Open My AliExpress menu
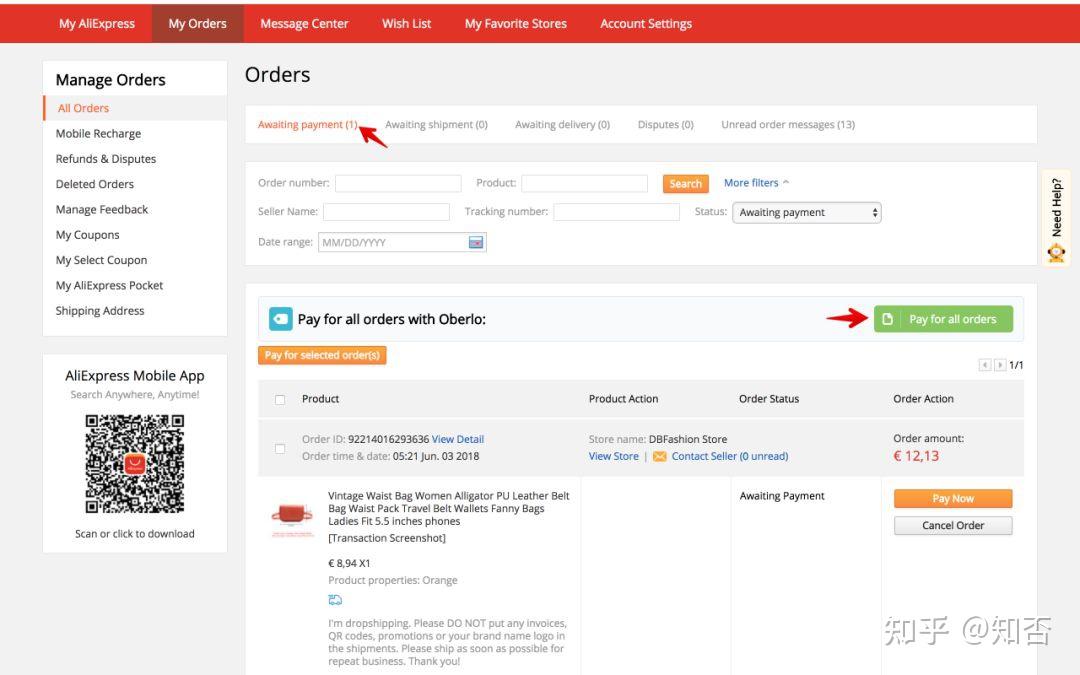Image resolution: width=1080 pixels, height=675 pixels. point(97,23)
